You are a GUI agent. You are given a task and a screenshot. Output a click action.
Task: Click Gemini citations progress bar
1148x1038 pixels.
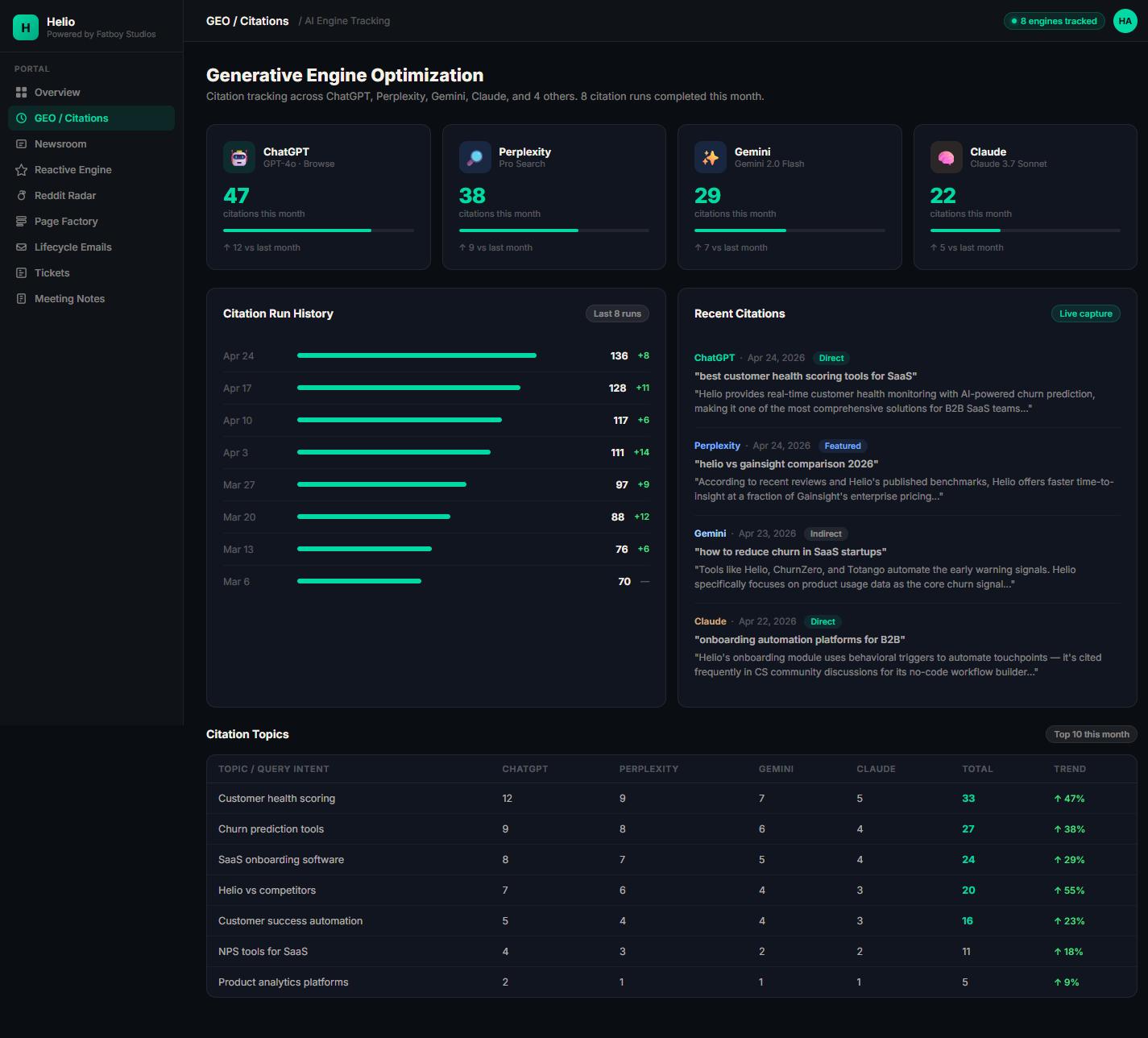[x=790, y=230]
